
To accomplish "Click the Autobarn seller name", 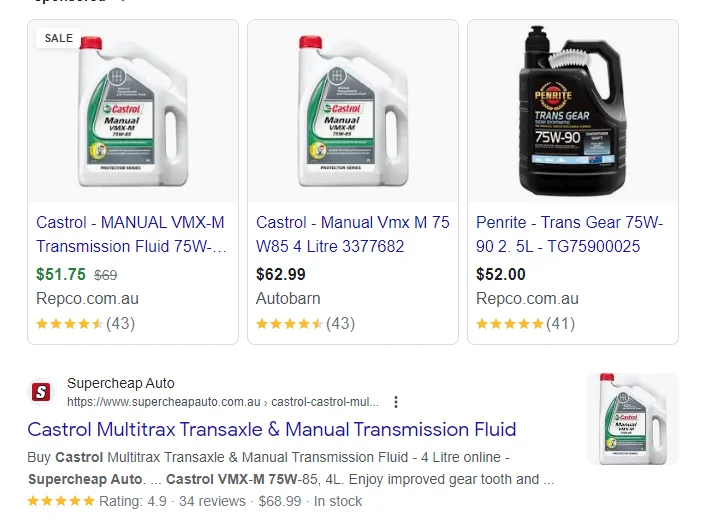I will click(290, 298).
